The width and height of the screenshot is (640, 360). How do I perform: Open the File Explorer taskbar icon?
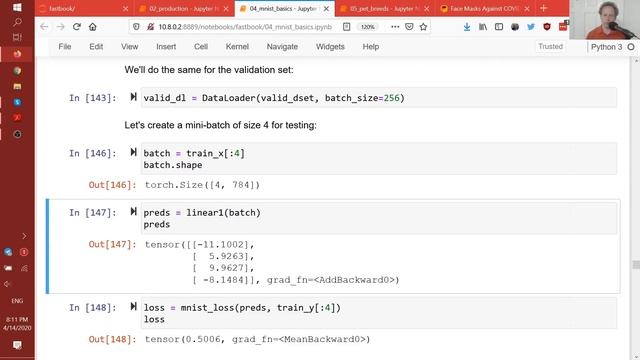tap(17, 87)
